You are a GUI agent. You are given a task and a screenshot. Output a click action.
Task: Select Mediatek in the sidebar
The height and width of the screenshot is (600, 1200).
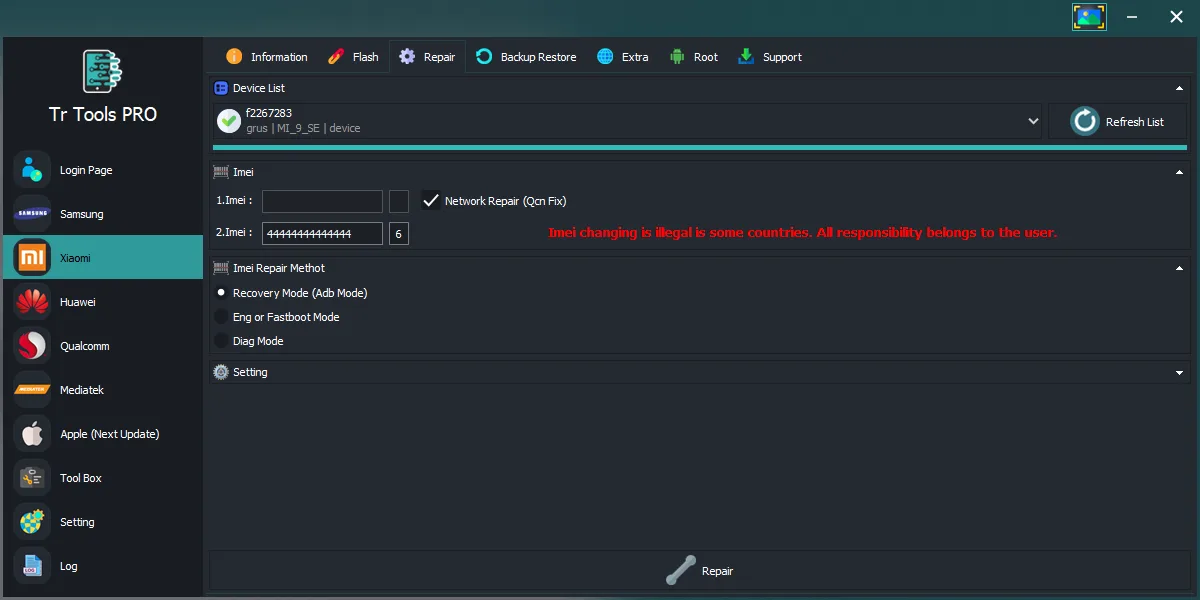[x=103, y=389]
